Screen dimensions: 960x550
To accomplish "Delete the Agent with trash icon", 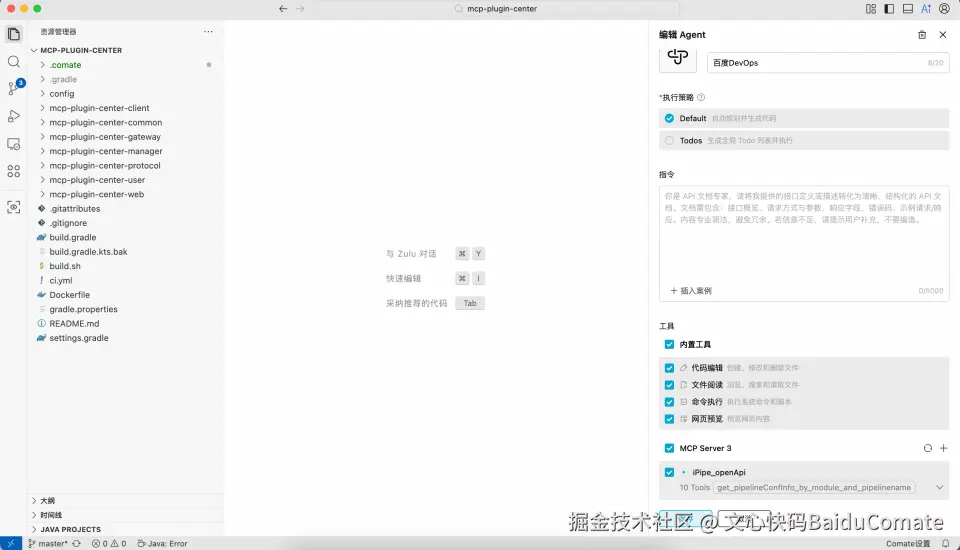I will [922, 35].
